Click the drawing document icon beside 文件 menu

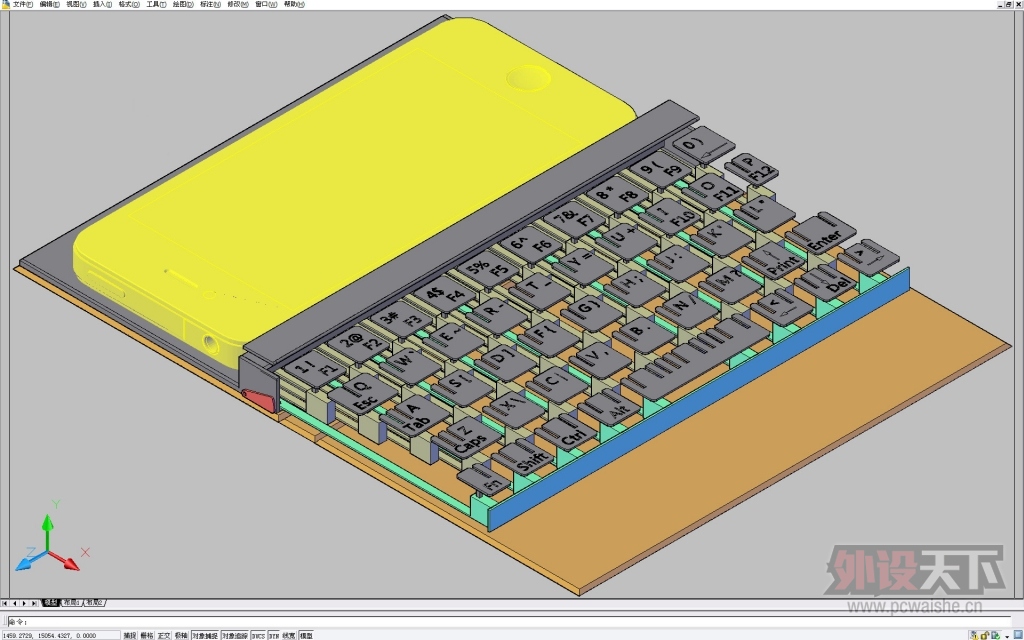coord(6,4)
